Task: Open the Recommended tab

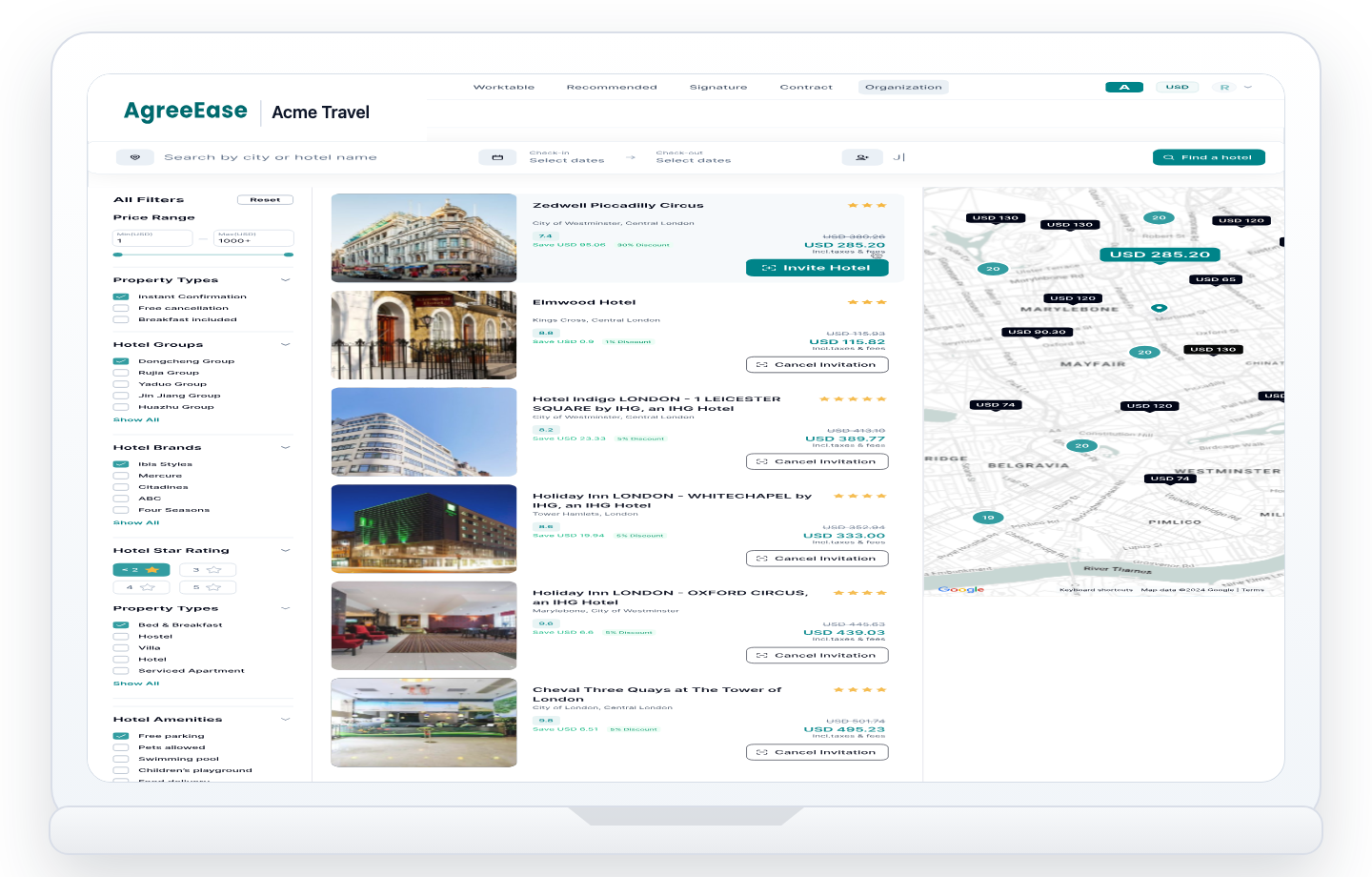Action: click(612, 87)
